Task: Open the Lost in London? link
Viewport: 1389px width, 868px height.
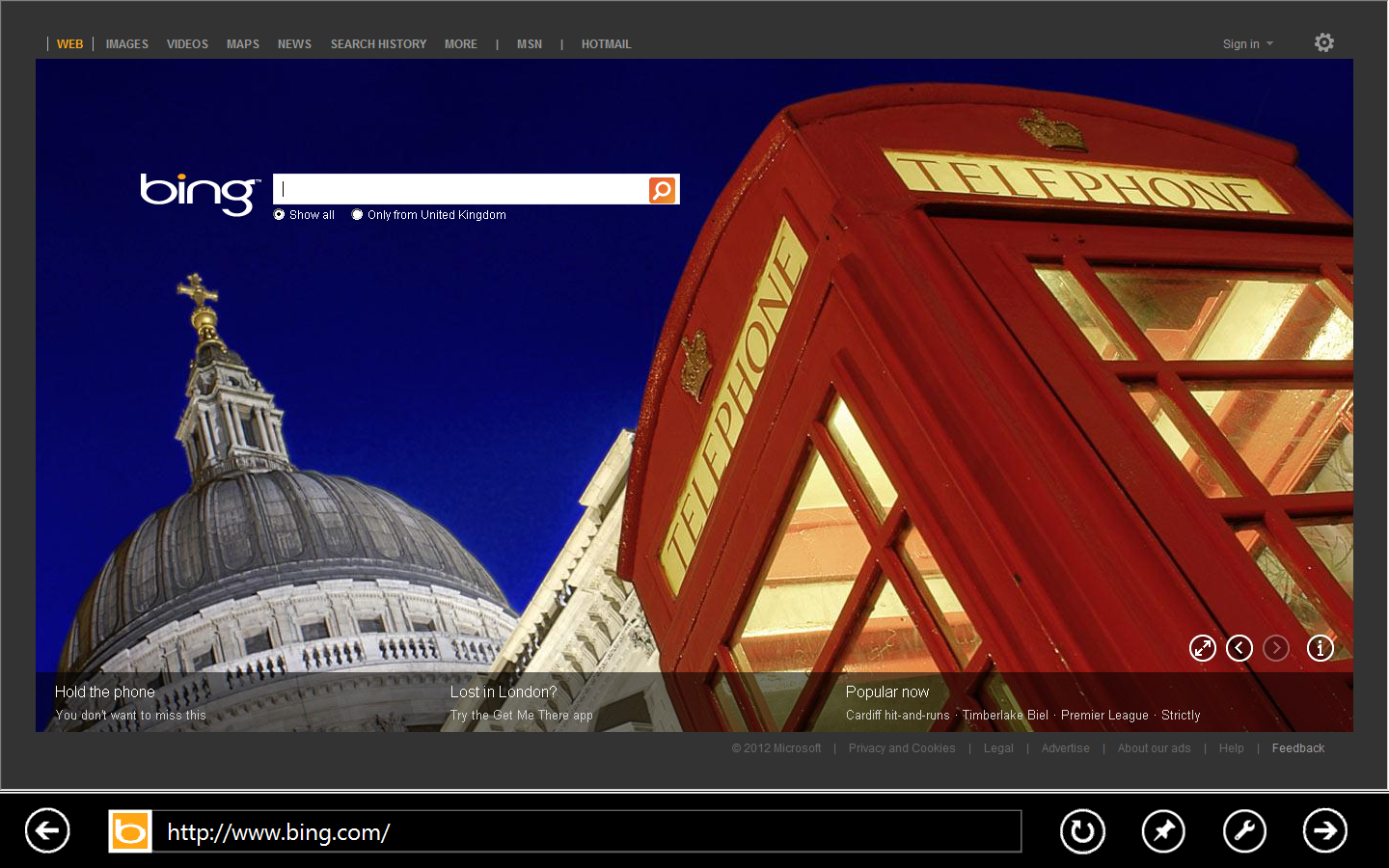Action: click(504, 692)
